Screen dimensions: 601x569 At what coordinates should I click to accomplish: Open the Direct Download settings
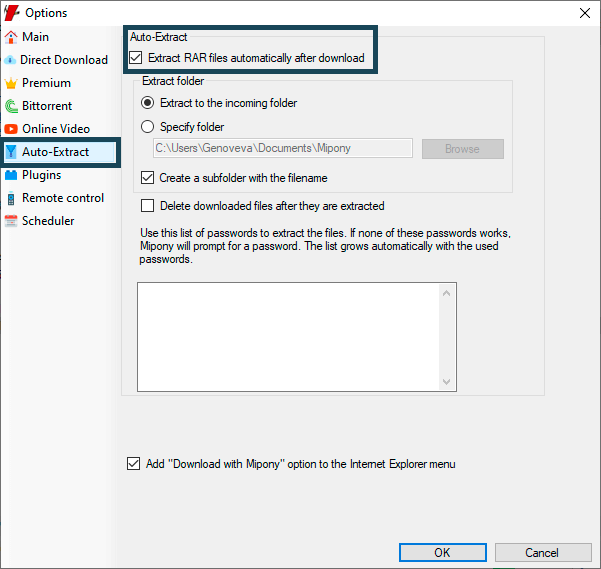[64, 60]
